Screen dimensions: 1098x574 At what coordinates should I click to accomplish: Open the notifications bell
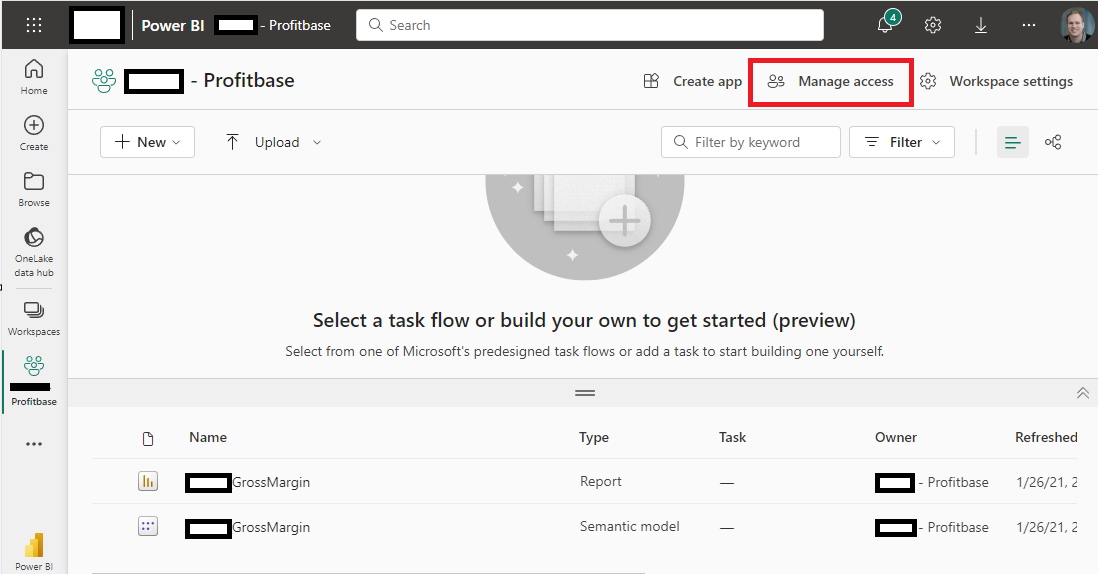click(885, 25)
